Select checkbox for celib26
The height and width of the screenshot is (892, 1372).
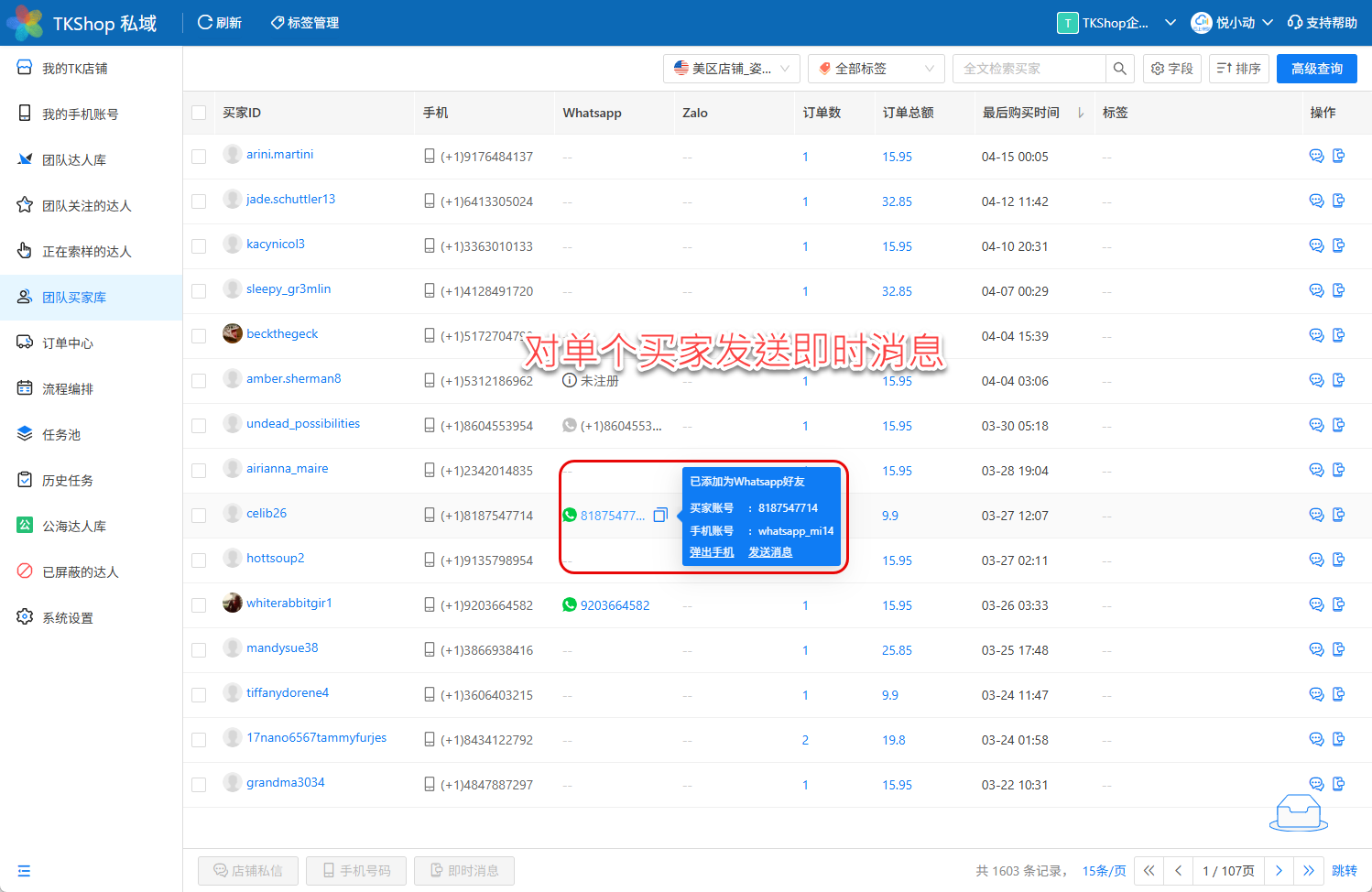[x=199, y=516]
